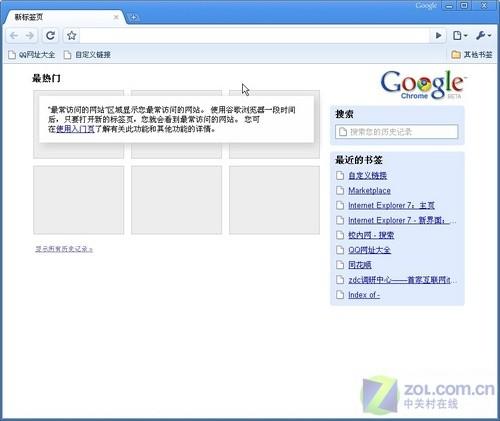
Task: Reload the page with the refresh icon
Action: pyautogui.click(x=50, y=35)
